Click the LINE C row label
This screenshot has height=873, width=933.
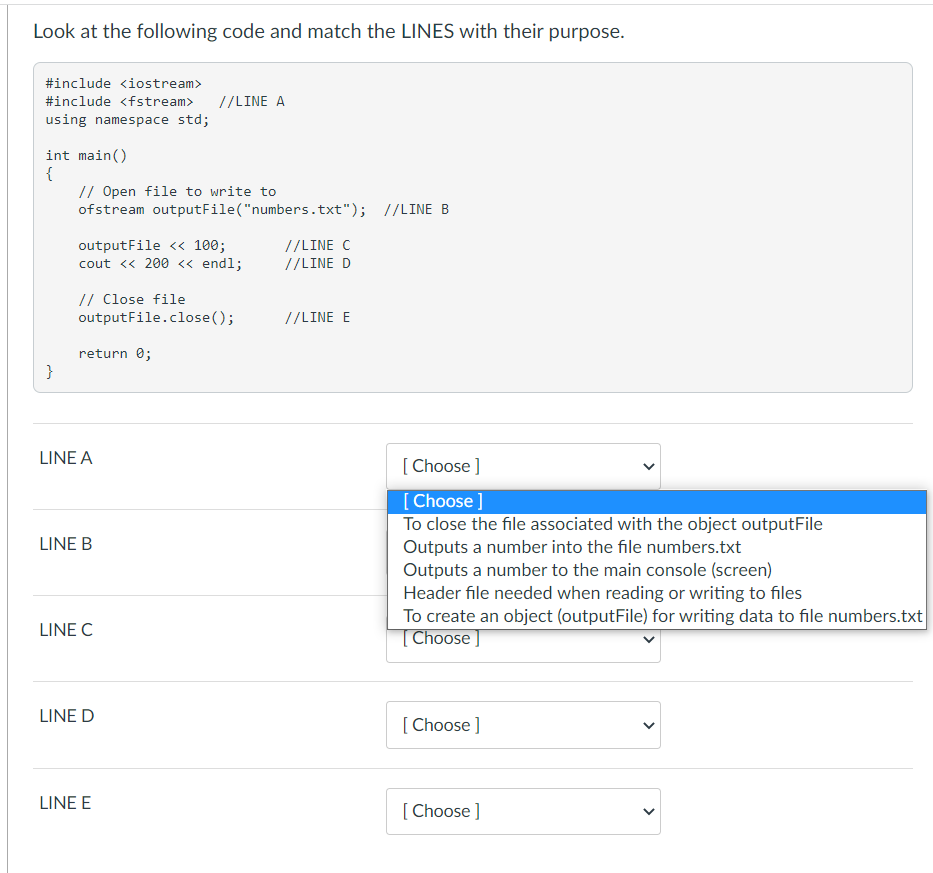click(x=64, y=630)
